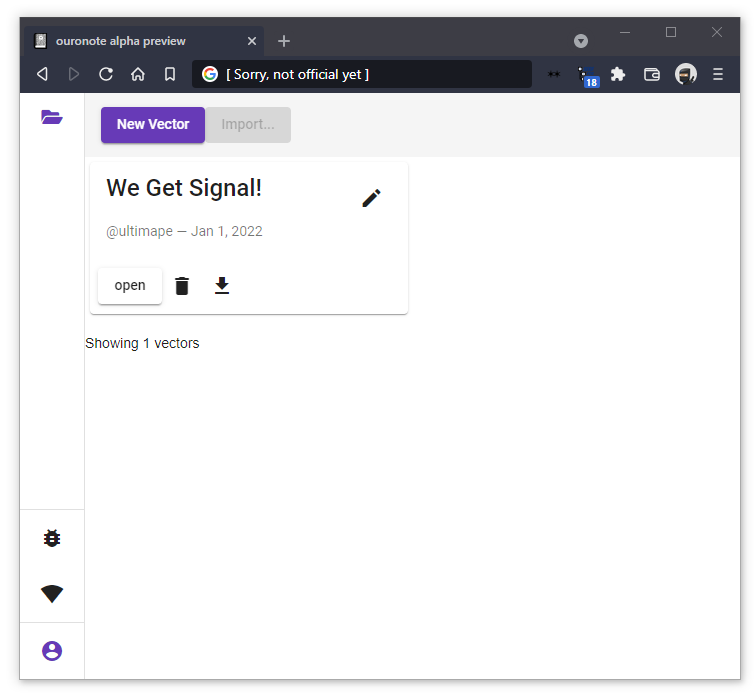Open the extensions puzzle piece menu
Viewport: 754px width, 695px height.
pyautogui.click(x=617, y=74)
